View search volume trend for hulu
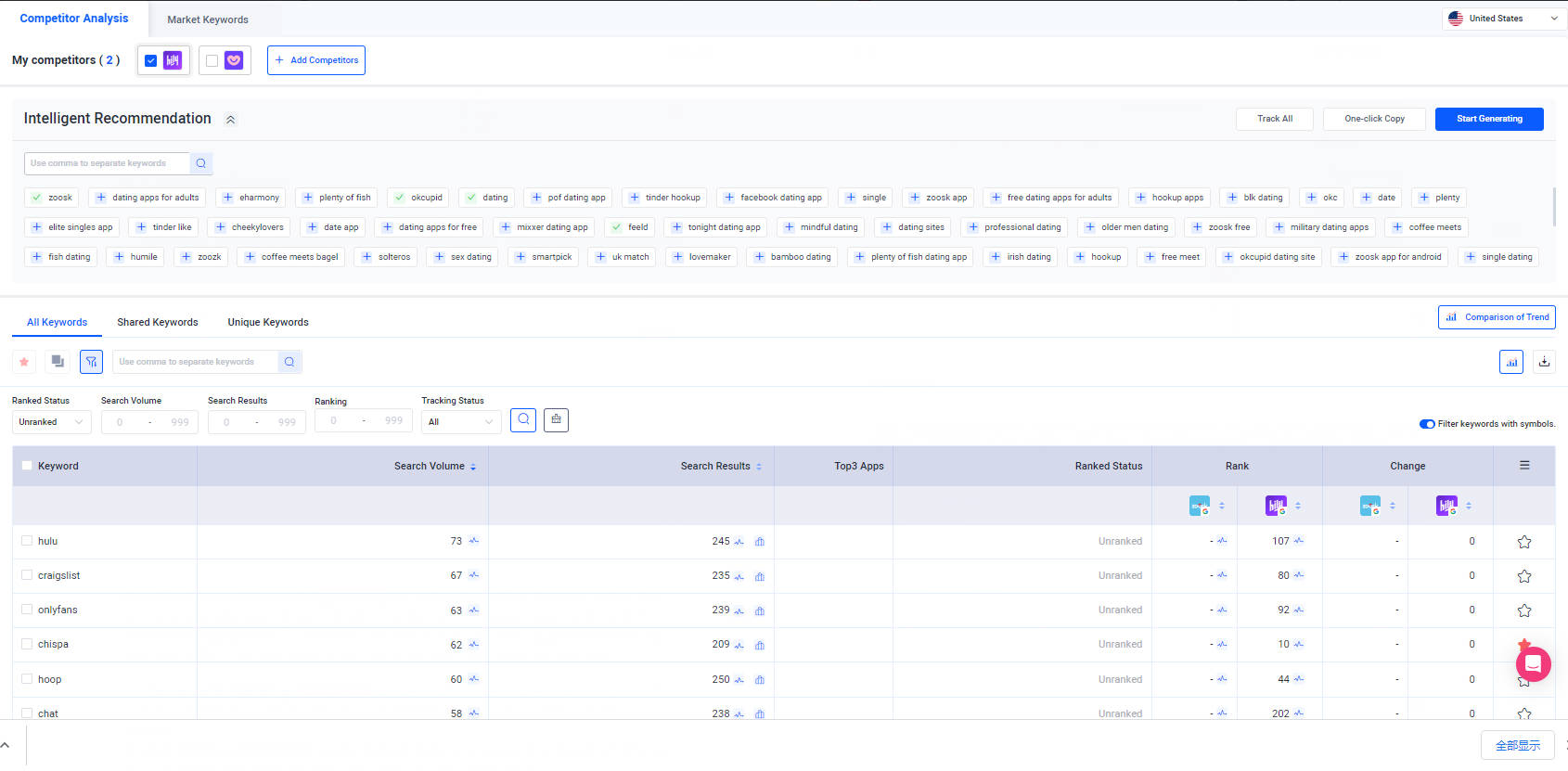 pyautogui.click(x=474, y=541)
